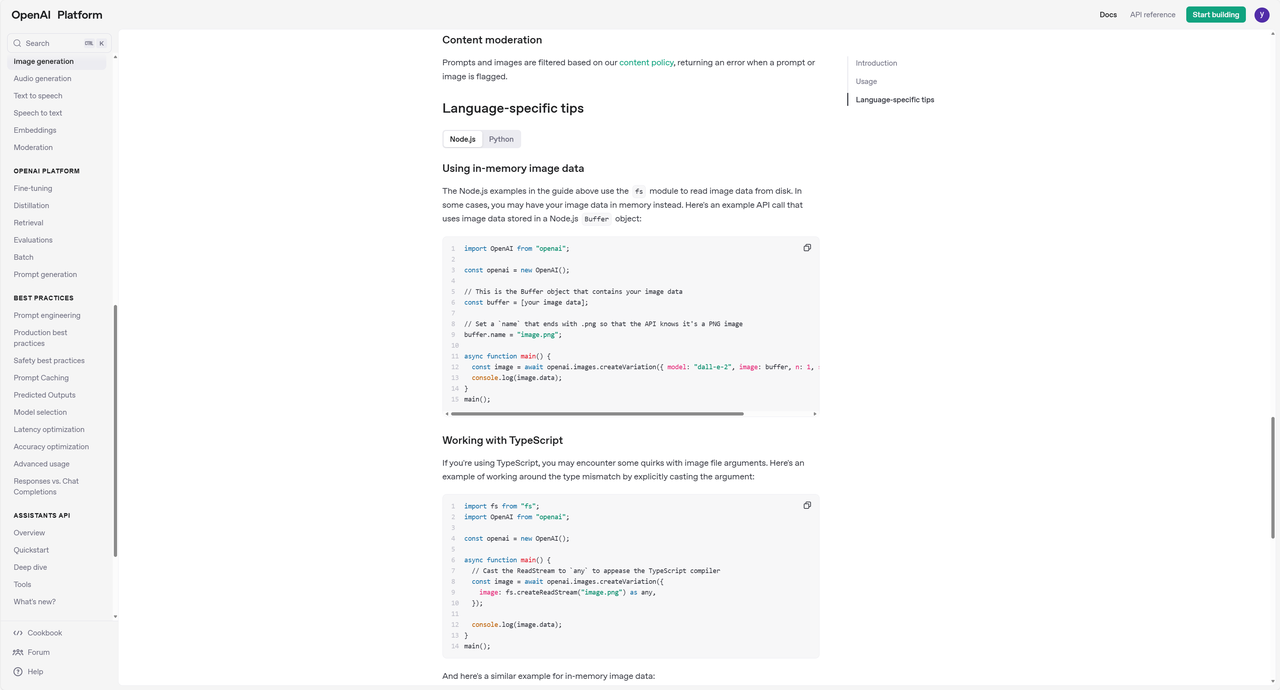Copy the TypeScript example code block
This screenshot has width=1280, height=690.
point(807,505)
